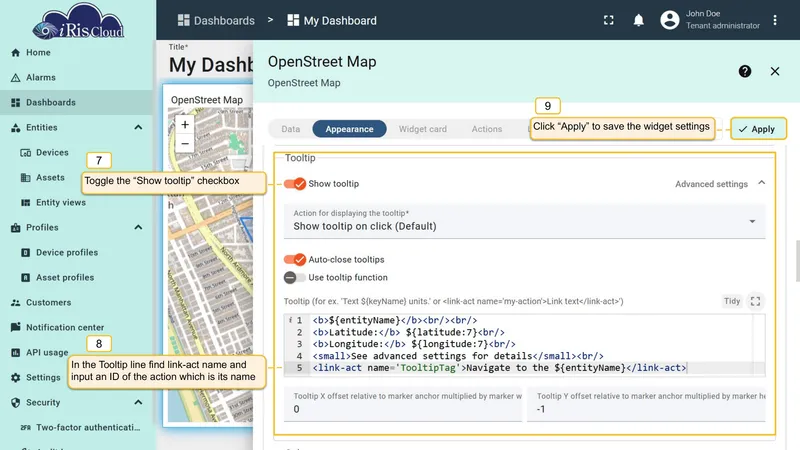Screen dimensions: 800x450
Task: Click the Tooltip Y offset input field
Action: point(646,404)
